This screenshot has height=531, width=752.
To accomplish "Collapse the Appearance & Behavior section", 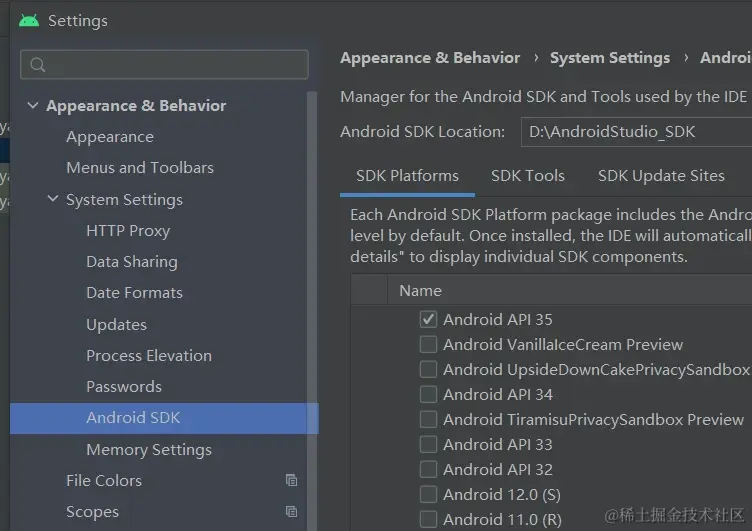I will [x=33, y=105].
